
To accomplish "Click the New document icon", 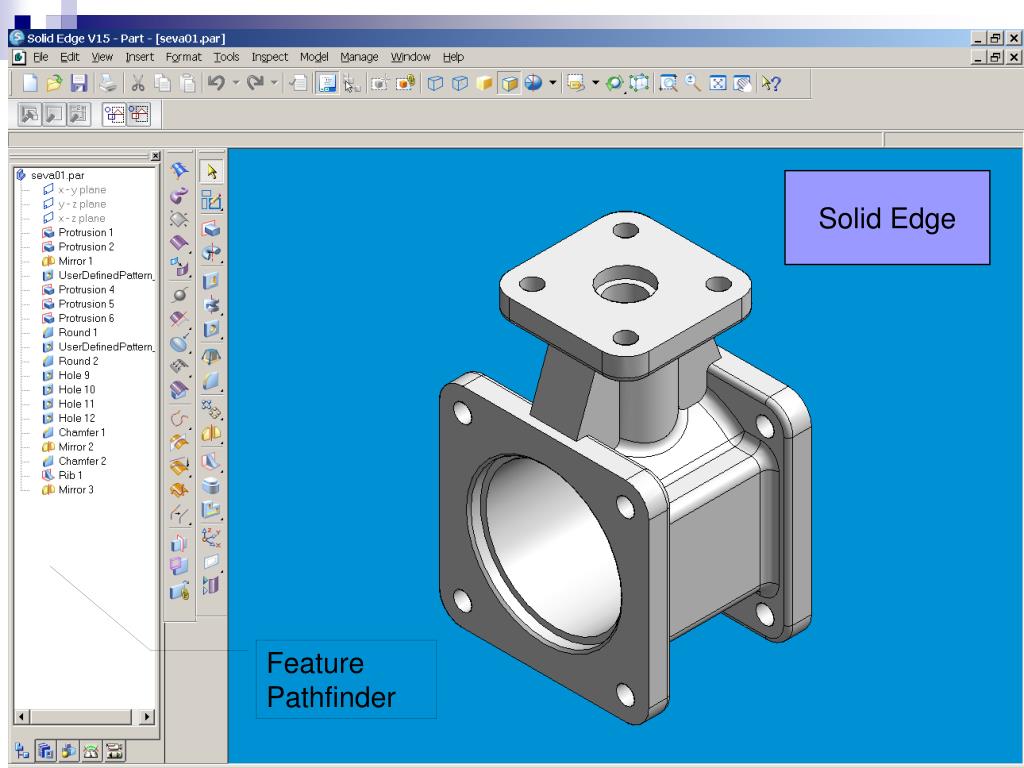I will coord(30,83).
